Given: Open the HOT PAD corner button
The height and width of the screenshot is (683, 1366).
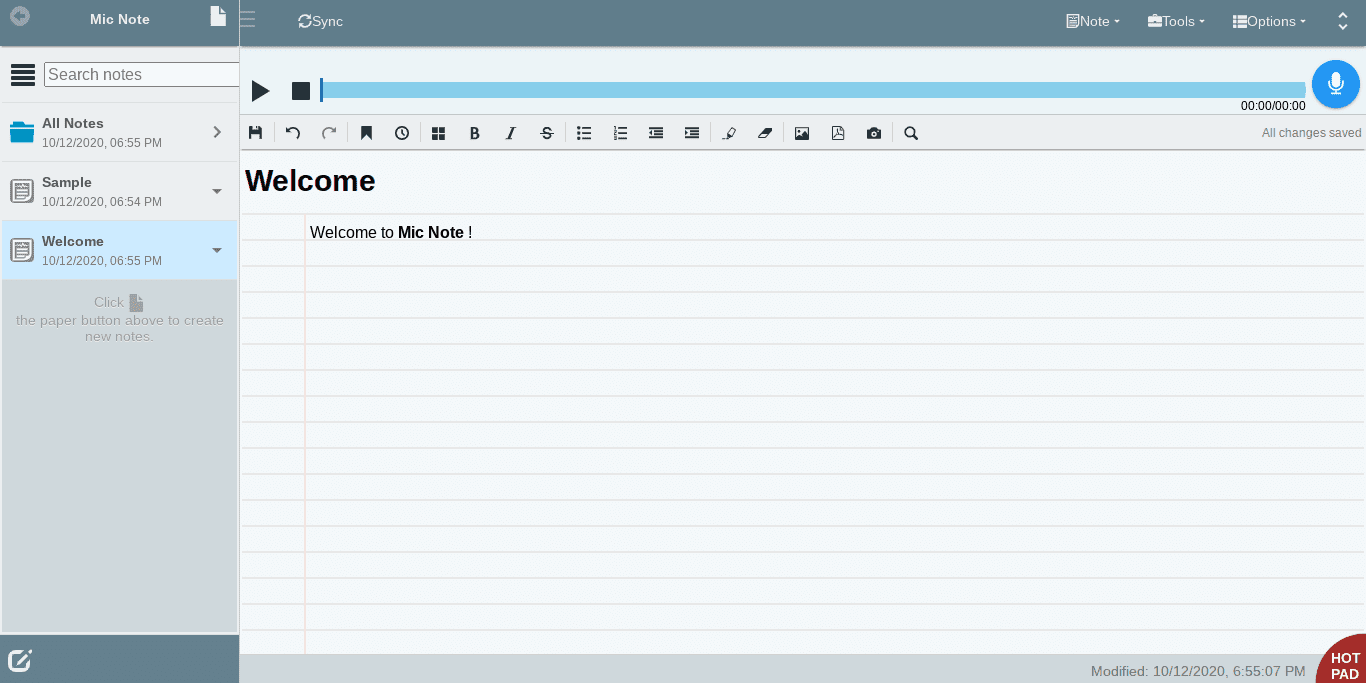Looking at the screenshot, I should 1343,661.
